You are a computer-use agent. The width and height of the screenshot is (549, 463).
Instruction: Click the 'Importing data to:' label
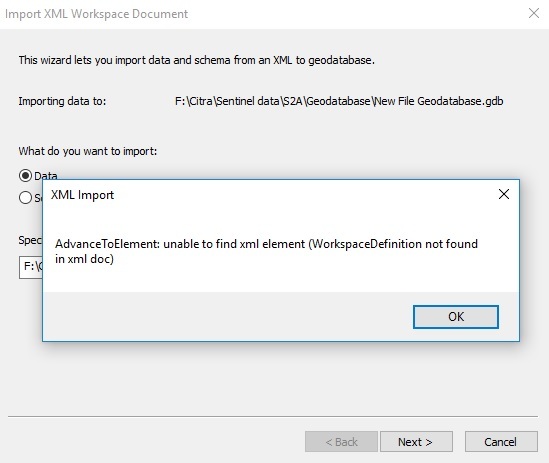[x=62, y=101]
